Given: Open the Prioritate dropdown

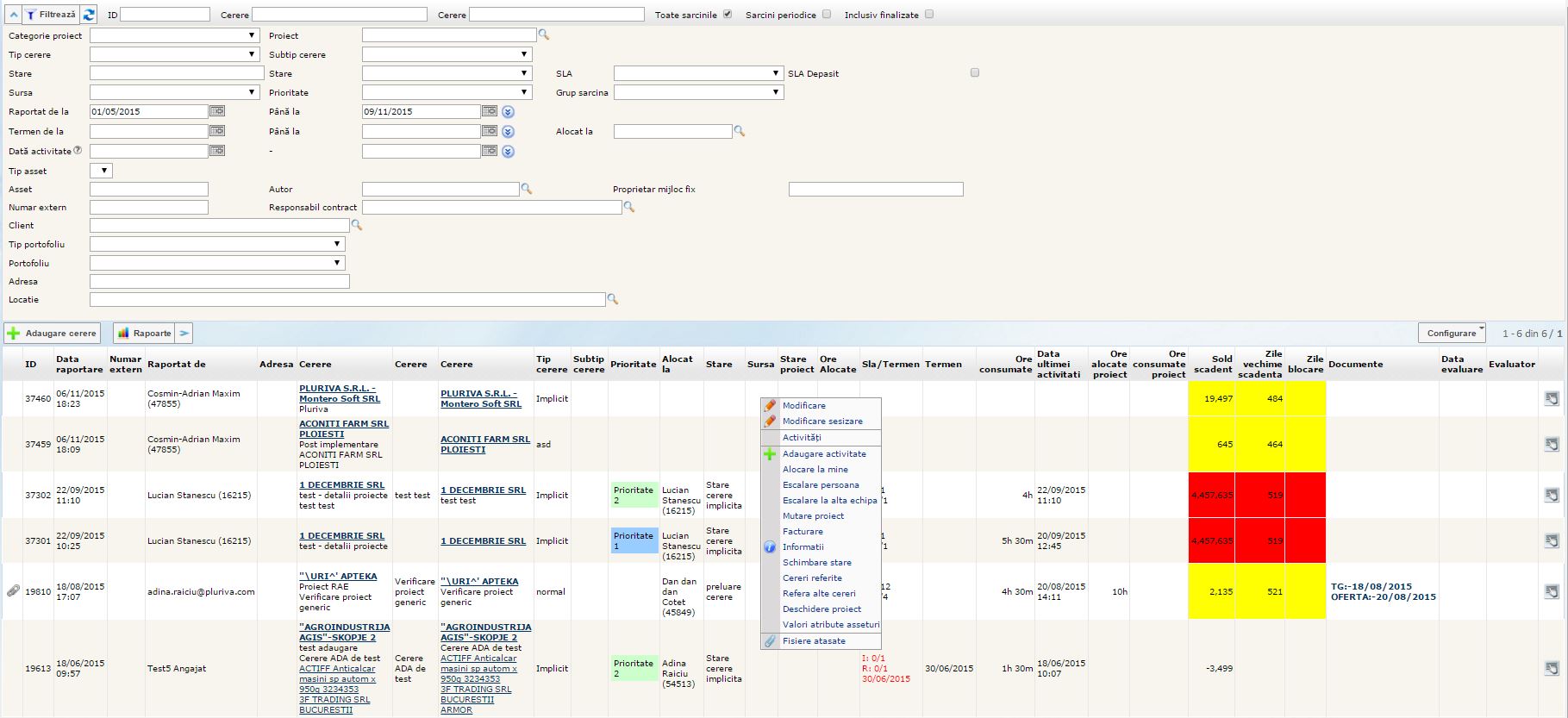Looking at the screenshot, I should tap(524, 92).
